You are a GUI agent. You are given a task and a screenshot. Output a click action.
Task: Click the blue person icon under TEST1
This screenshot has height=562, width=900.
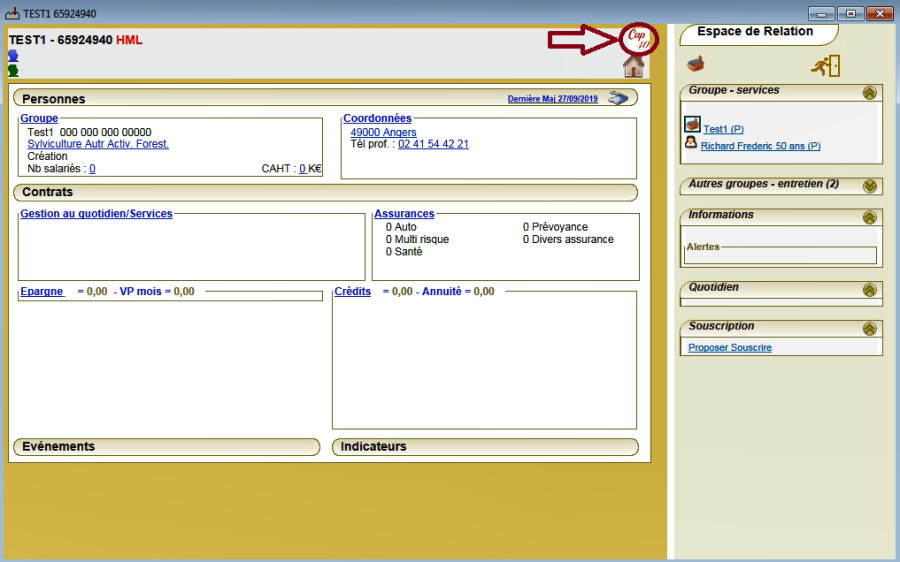(13, 57)
